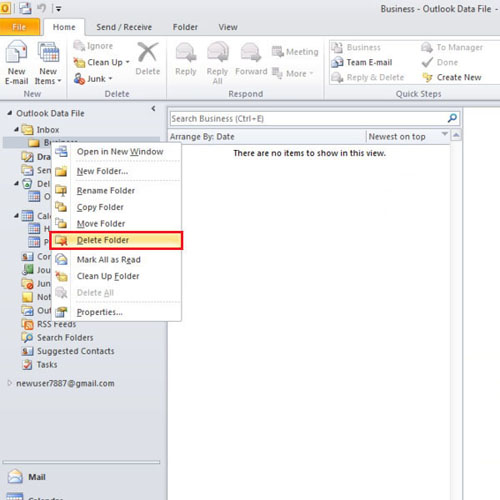Choose Delete Folder from context menu
Image resolution: width=500 pixels, height=500 pixels.
coord(116,240)
